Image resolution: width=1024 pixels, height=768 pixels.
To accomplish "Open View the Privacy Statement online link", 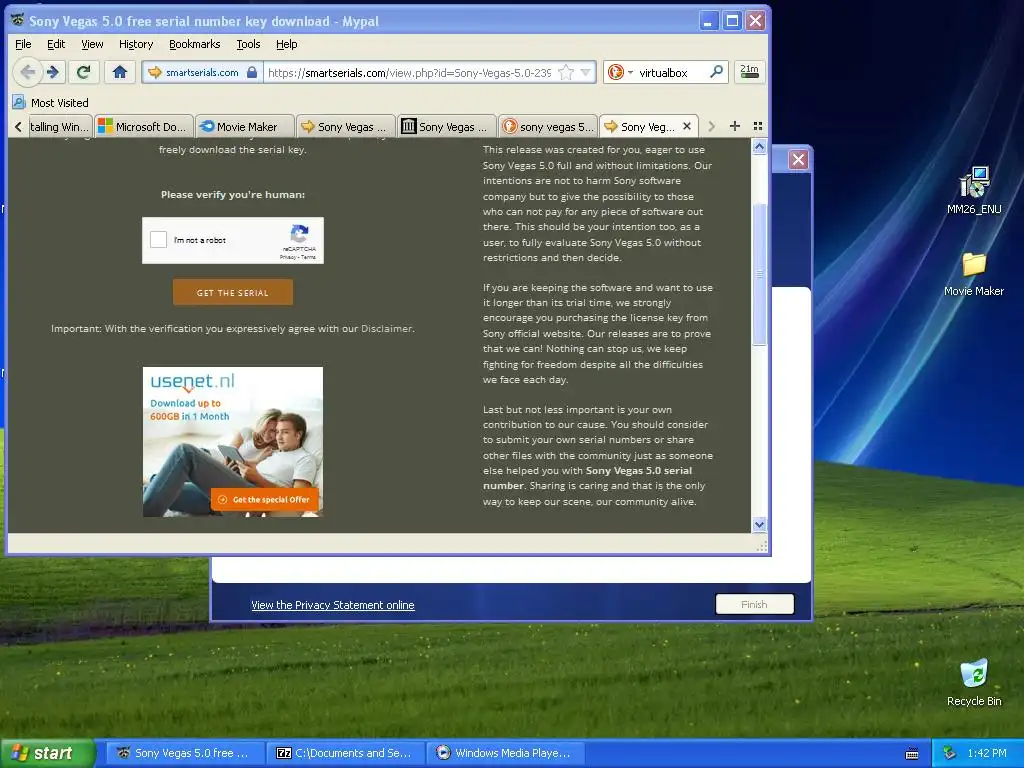I will 333,605.
